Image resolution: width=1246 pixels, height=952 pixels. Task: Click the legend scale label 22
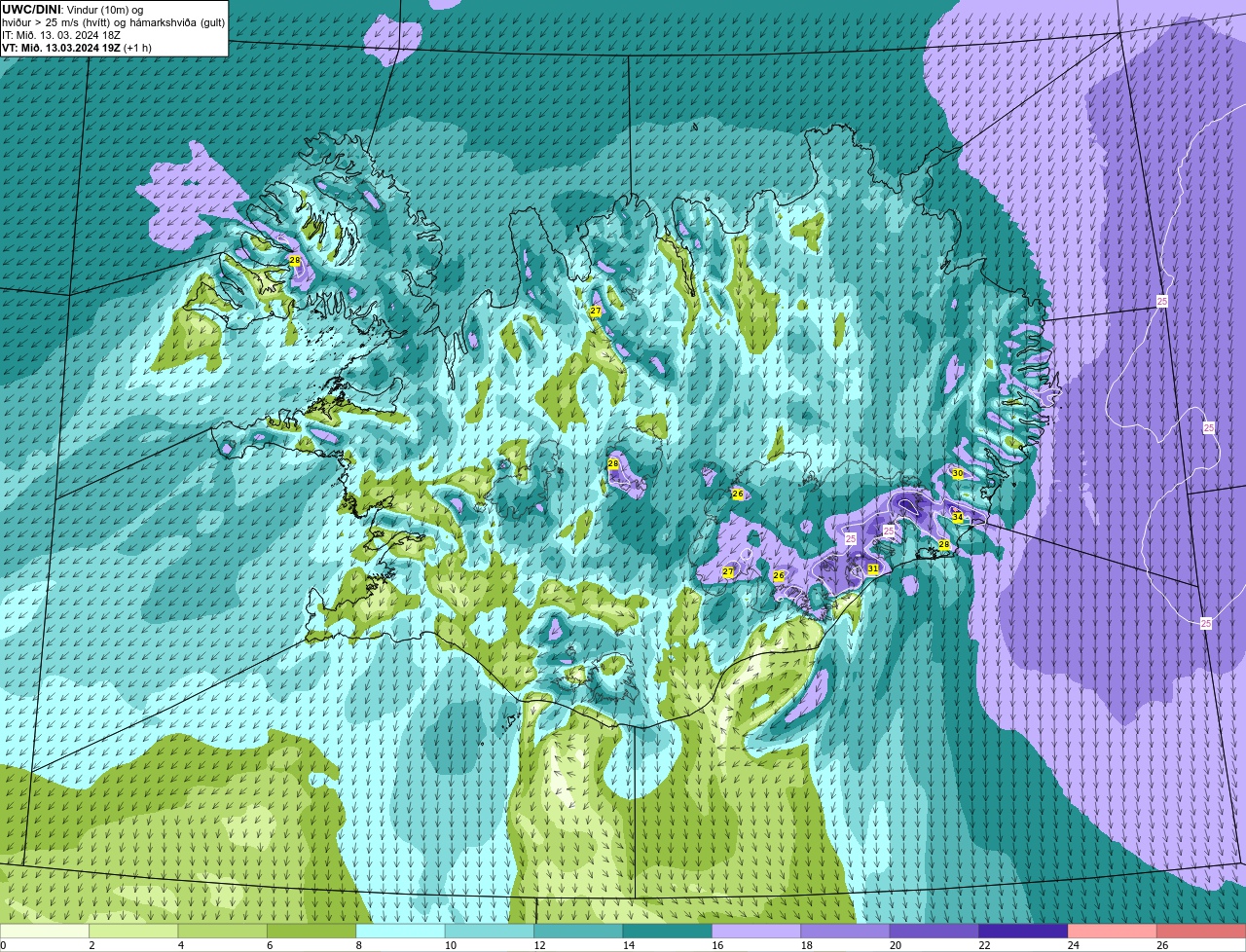[x=984, y=945]
